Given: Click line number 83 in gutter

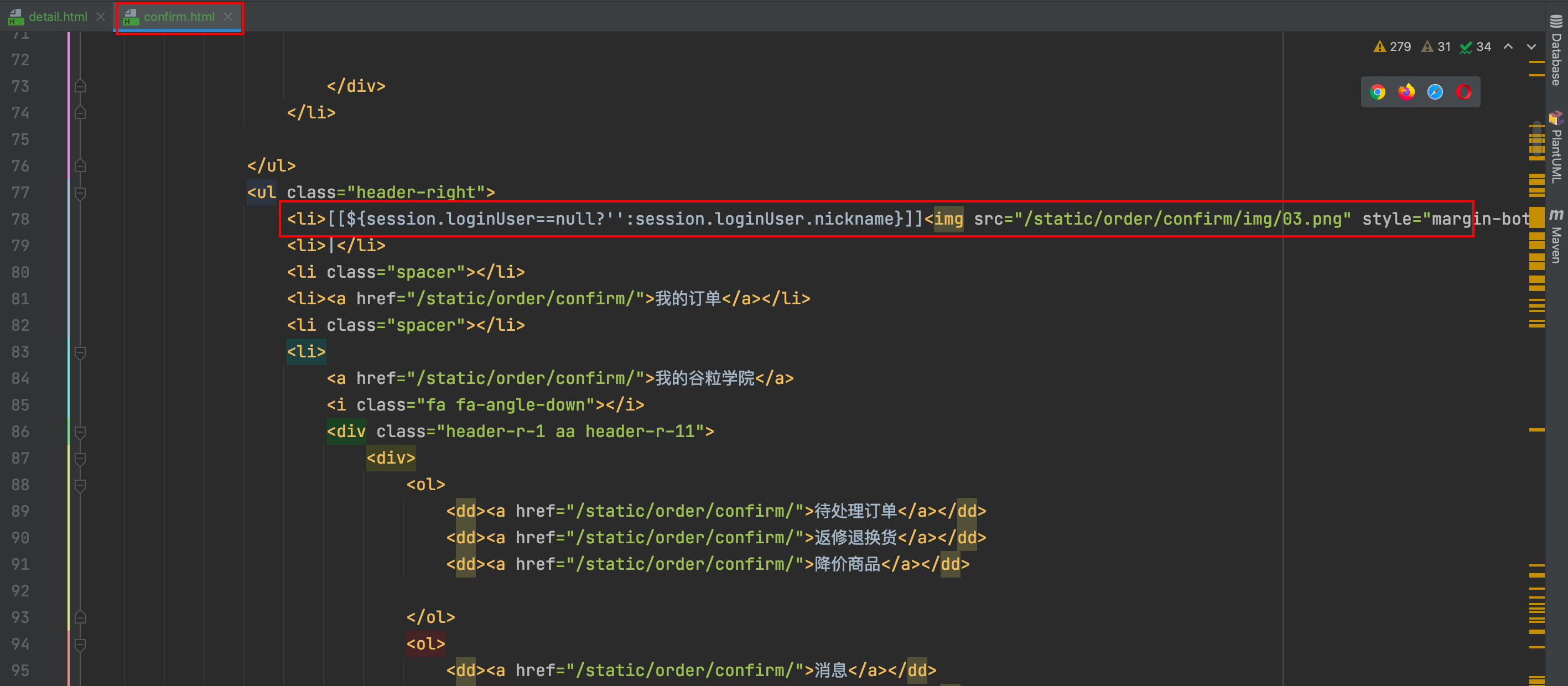Looking at the screenshot, I should pyautogui.click(x=20, y=352).
